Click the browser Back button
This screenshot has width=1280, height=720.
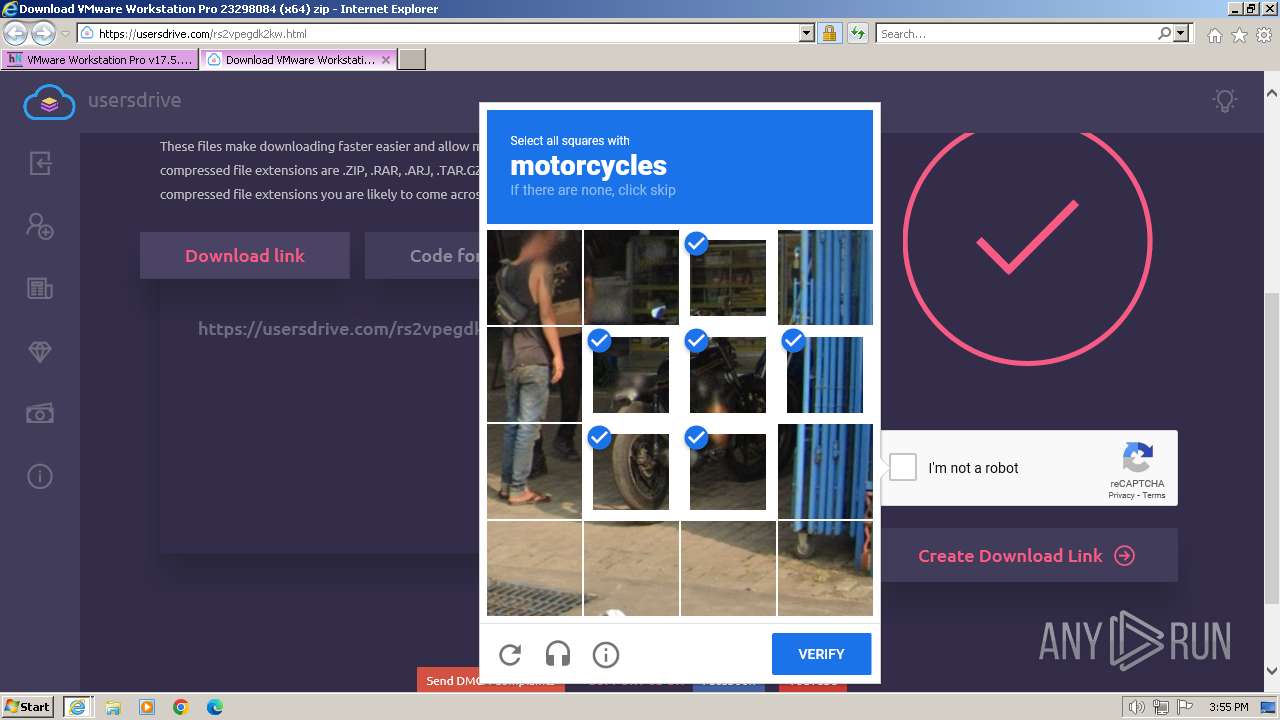point(15,33)
